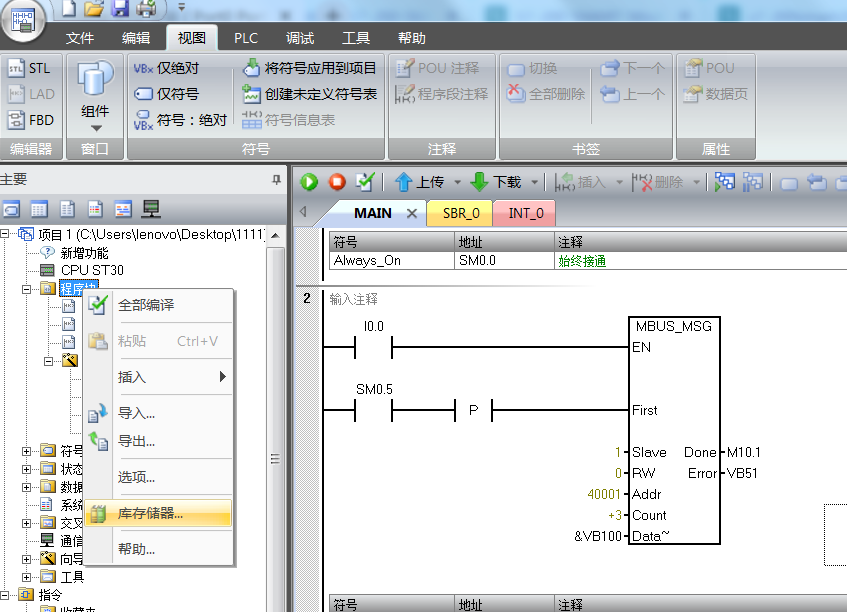Viewport: 847px width, 612px height.
Task: Select CPU ST30 in project tree
Action: click(x=92, y=270)
